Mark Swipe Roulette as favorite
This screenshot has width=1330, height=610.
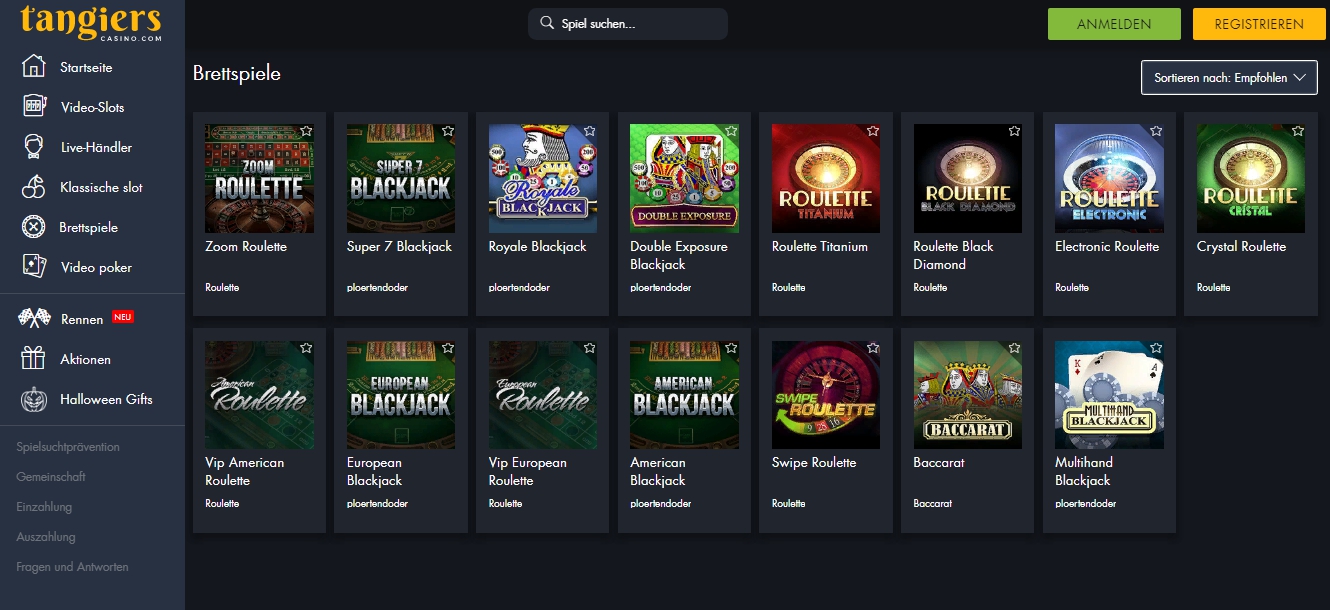pyautogui.click(x=873, y=348)
